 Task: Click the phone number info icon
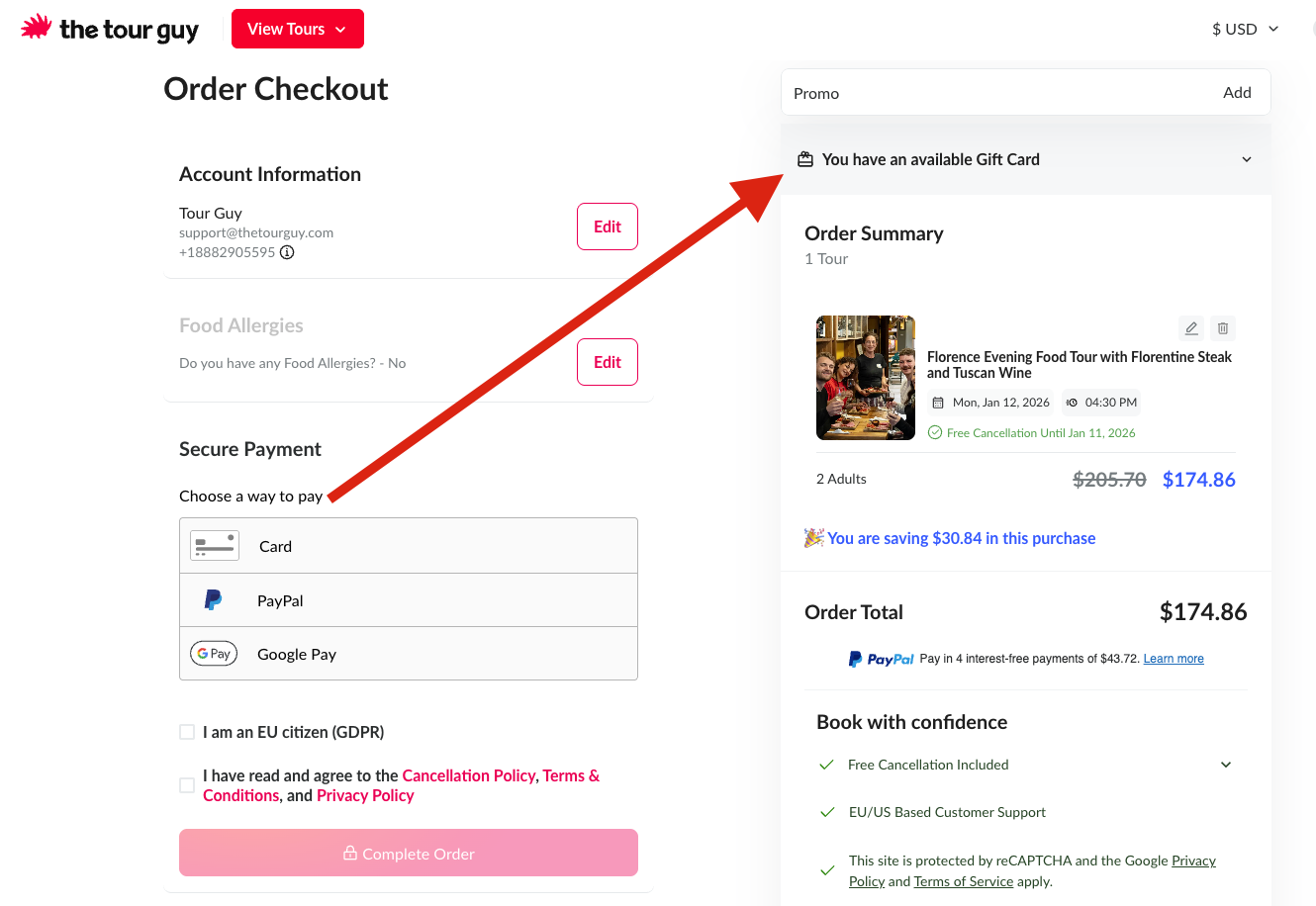(287, 252)
